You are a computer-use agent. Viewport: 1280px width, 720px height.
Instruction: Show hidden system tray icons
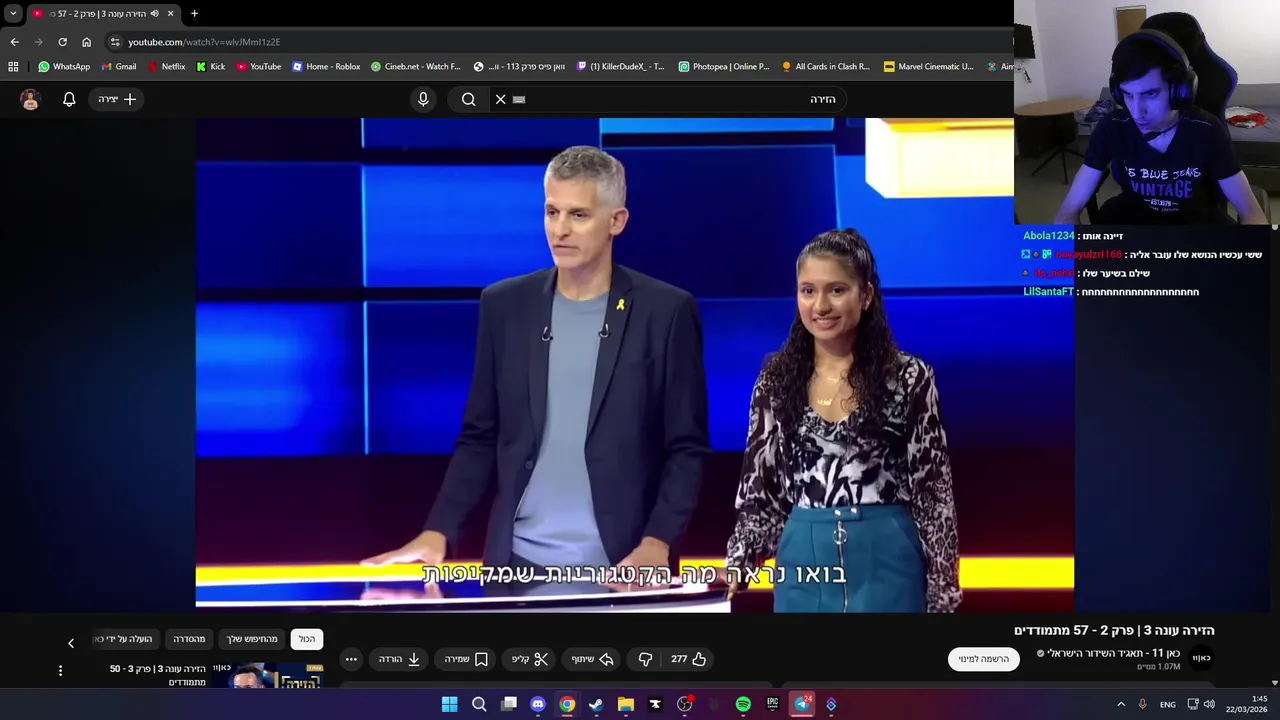[x=1120, y=704]
